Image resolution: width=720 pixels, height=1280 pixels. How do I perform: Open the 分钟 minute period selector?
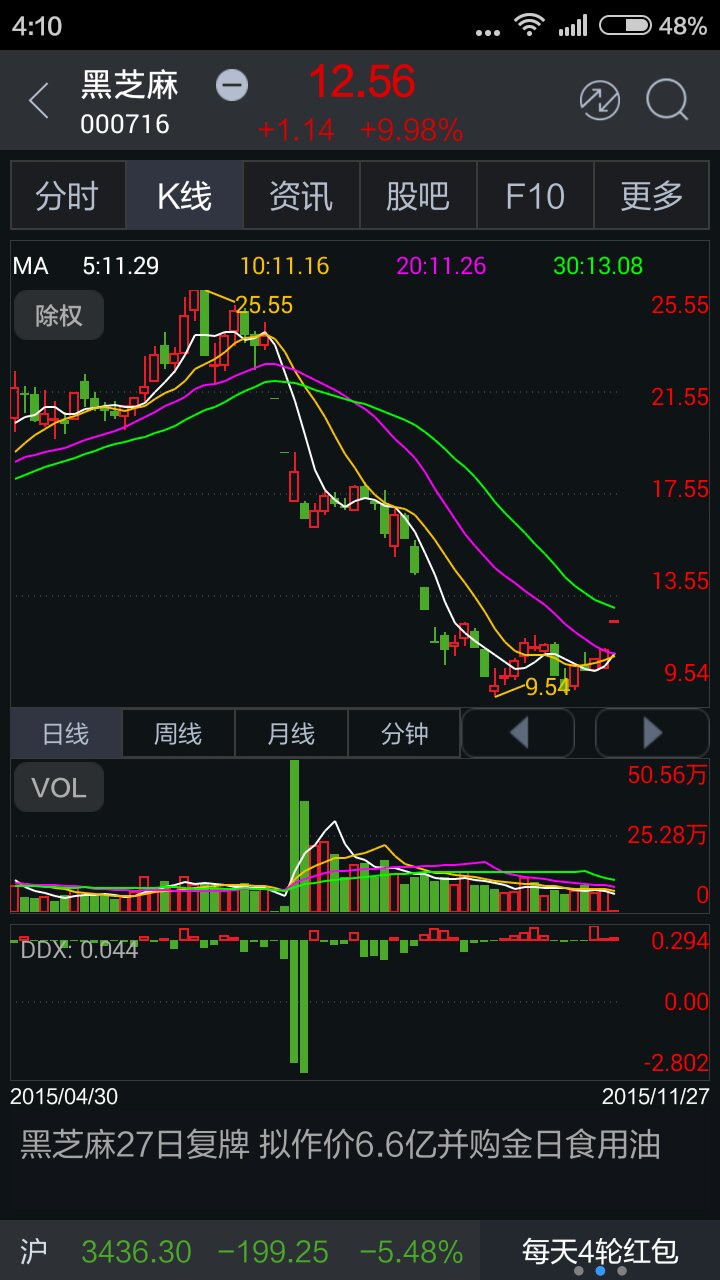point(404,734)
